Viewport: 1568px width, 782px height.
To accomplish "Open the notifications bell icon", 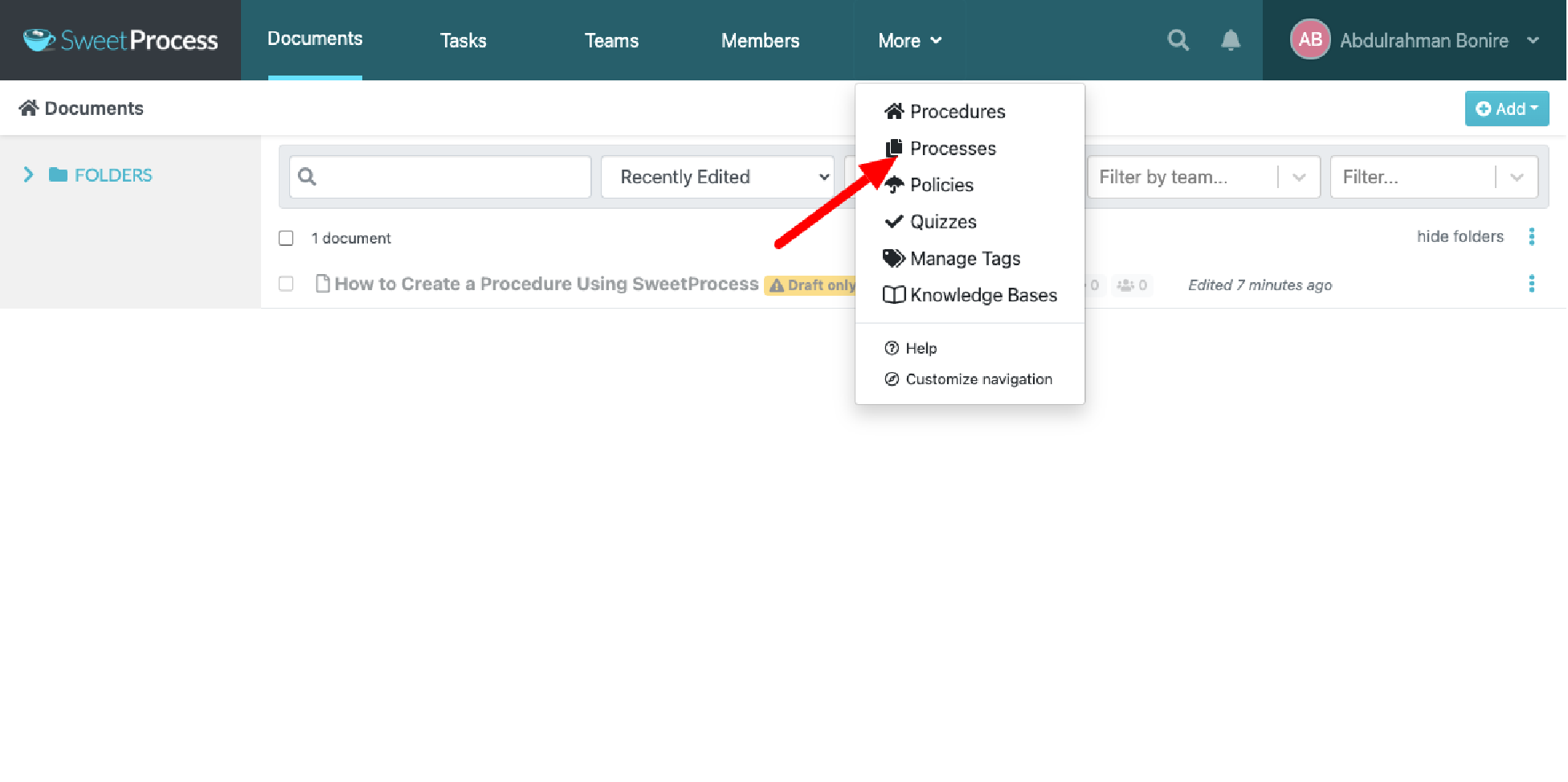I will [x=1231, y=40].
